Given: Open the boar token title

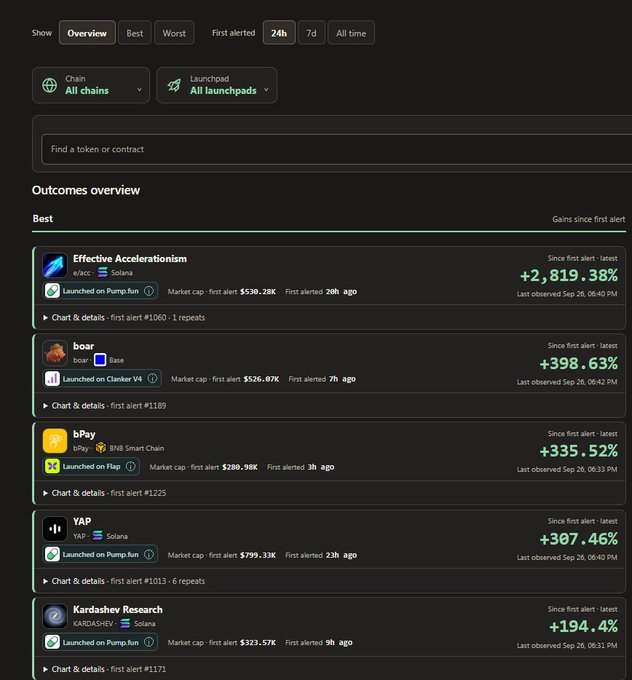Looking at the screenshot, I should [83, 346].
